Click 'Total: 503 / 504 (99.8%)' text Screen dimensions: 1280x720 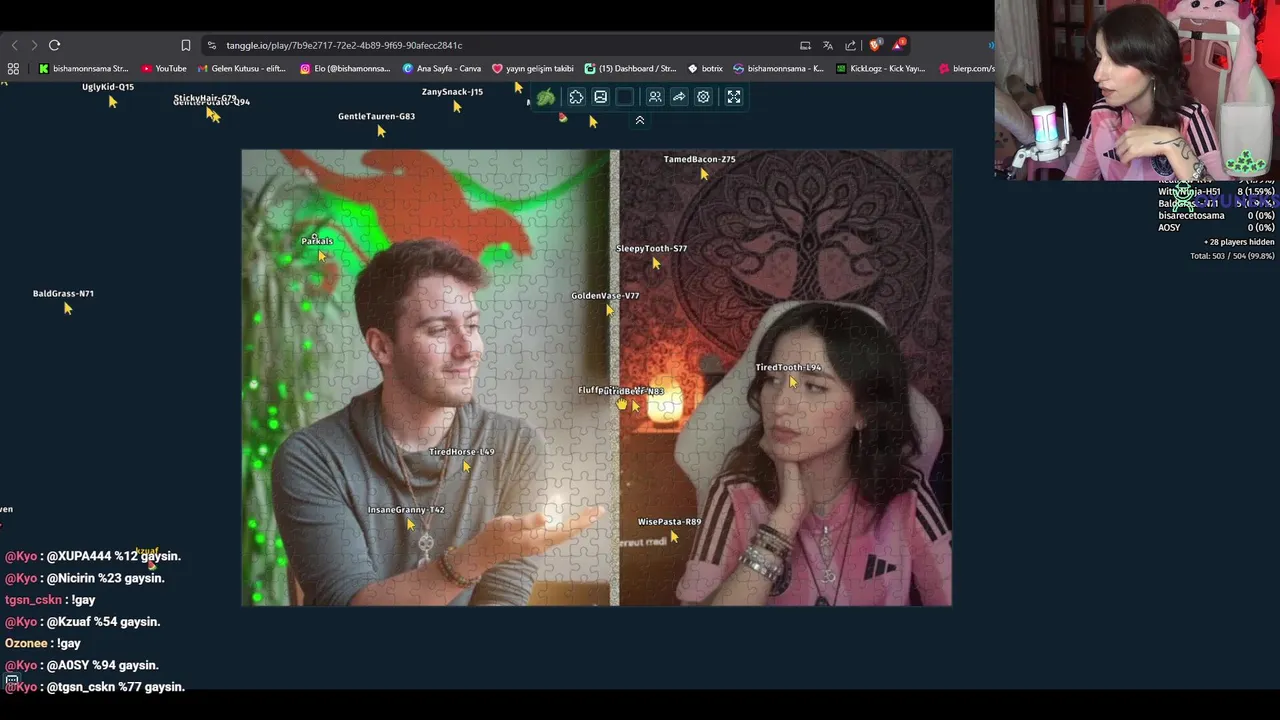coord(1232,256)
